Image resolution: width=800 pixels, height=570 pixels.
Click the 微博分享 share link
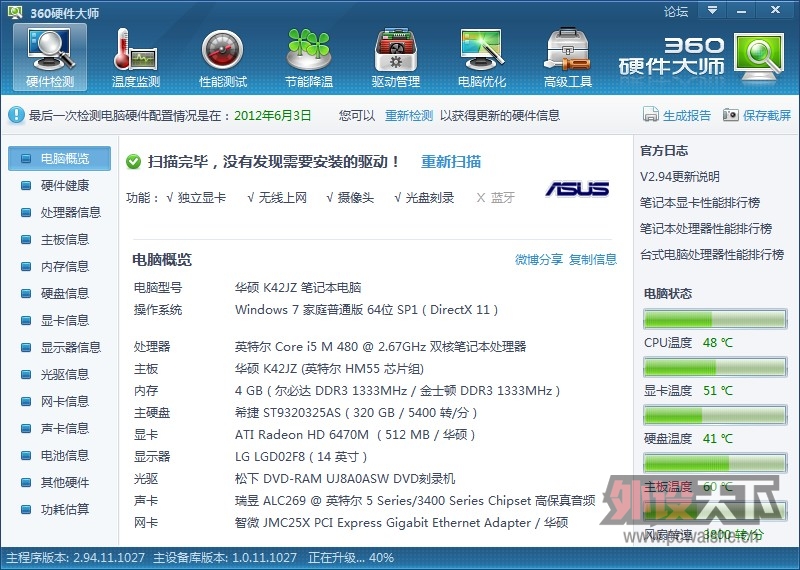[539, 259]
